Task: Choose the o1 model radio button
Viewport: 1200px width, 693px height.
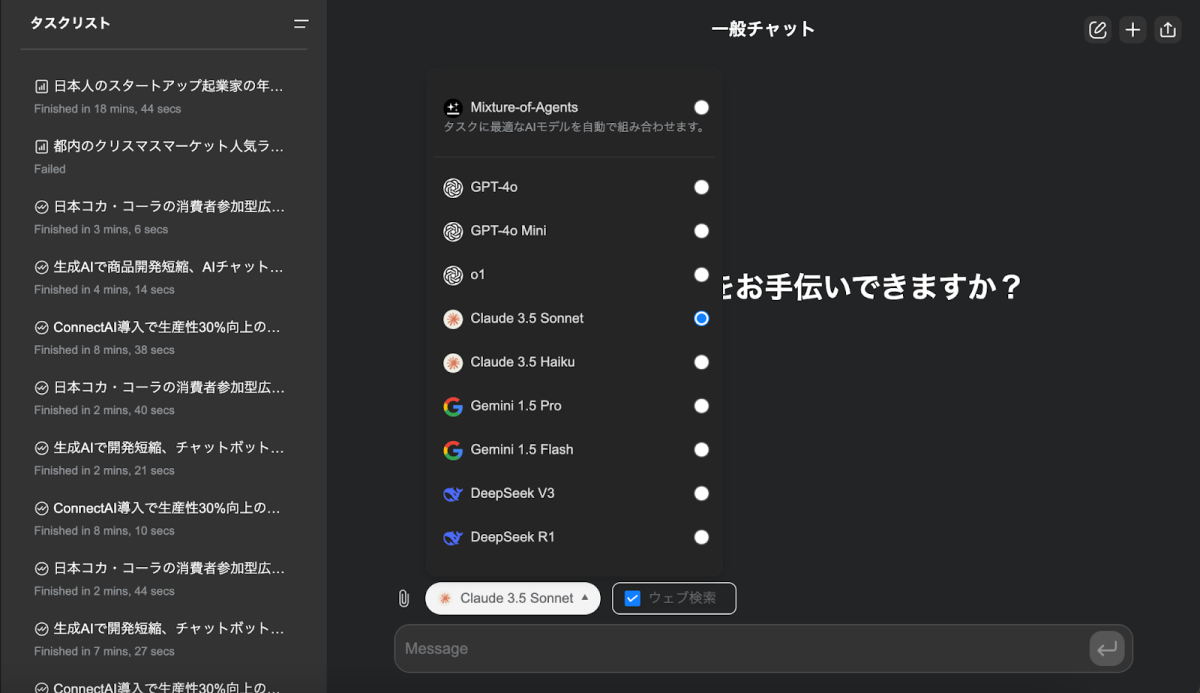Action: coord(701,274)
